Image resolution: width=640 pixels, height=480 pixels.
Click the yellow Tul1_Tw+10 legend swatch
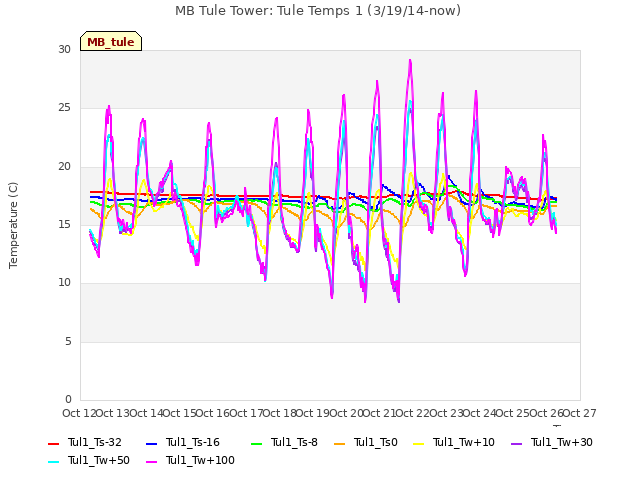point(419,444)
